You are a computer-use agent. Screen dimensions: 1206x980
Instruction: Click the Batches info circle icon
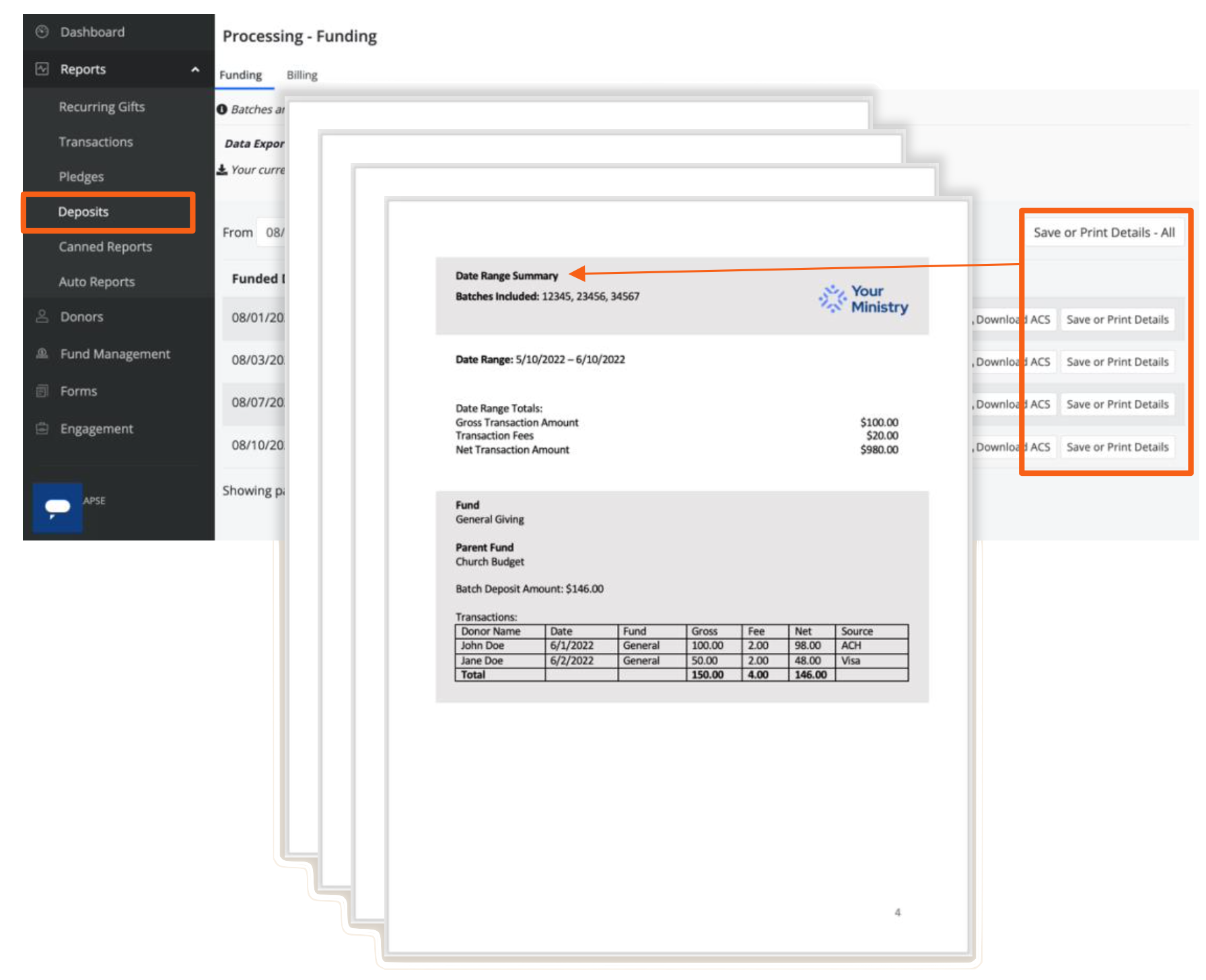[222, 109]
